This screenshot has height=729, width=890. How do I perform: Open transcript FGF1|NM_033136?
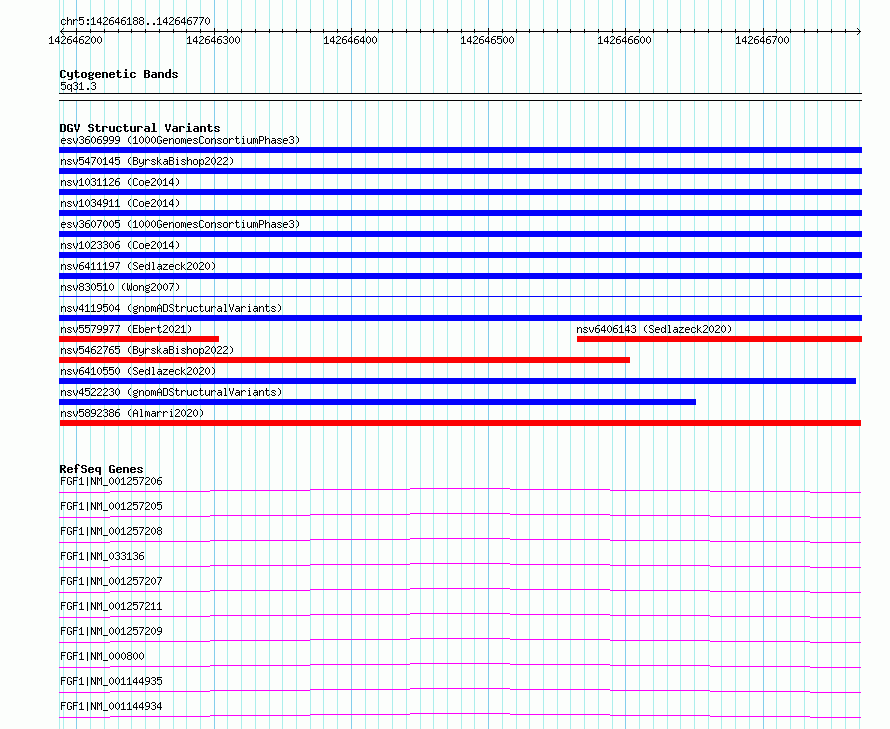point(102,556)
